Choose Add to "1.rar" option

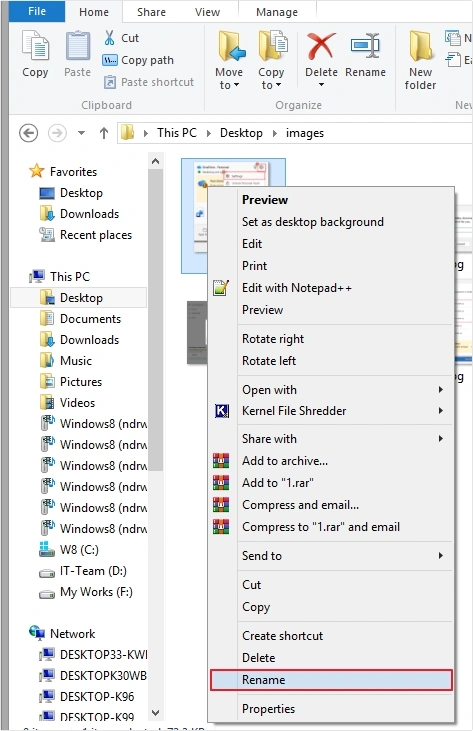(x=331, y=483)
